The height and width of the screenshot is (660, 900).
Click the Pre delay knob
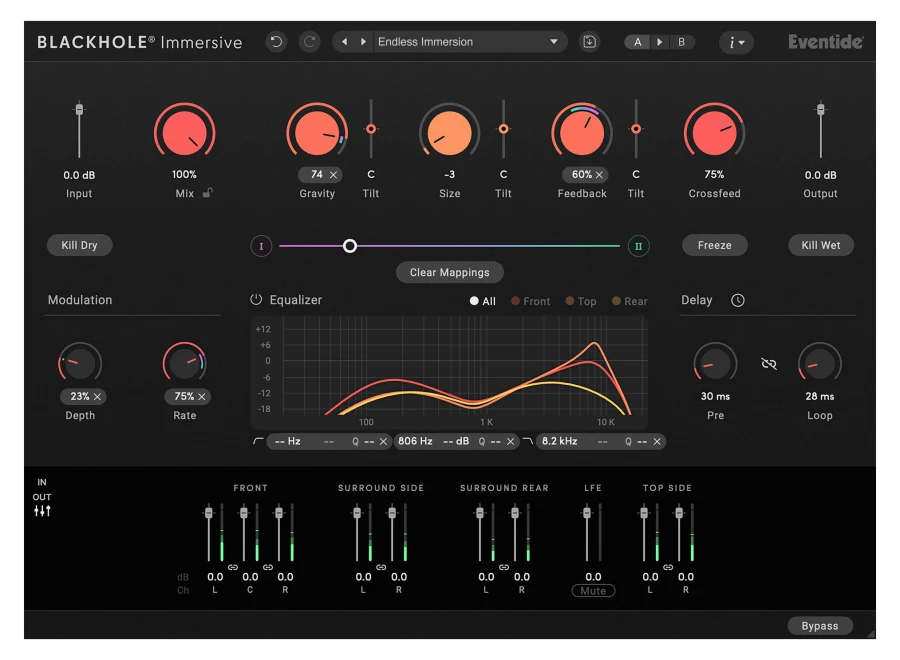point(715,364)
